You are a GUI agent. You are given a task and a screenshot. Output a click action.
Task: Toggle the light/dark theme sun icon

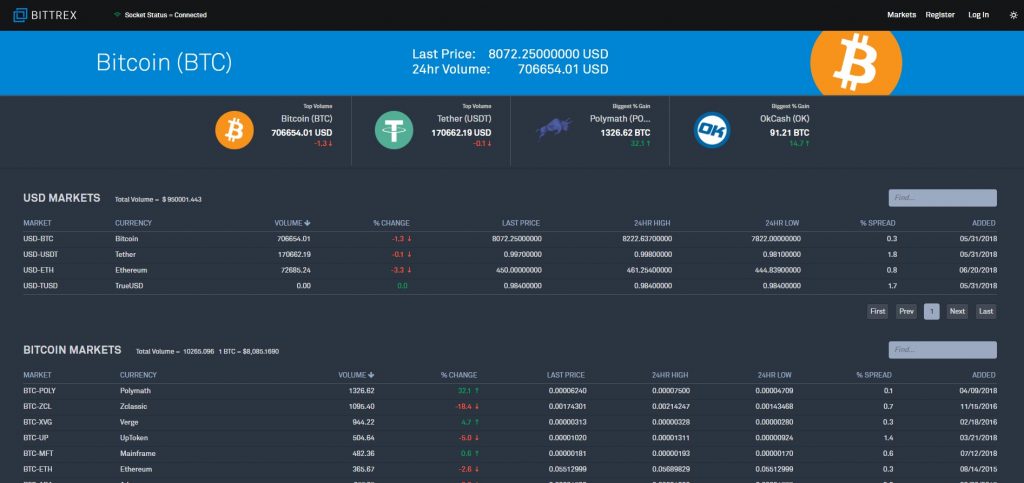(1013, 15)
